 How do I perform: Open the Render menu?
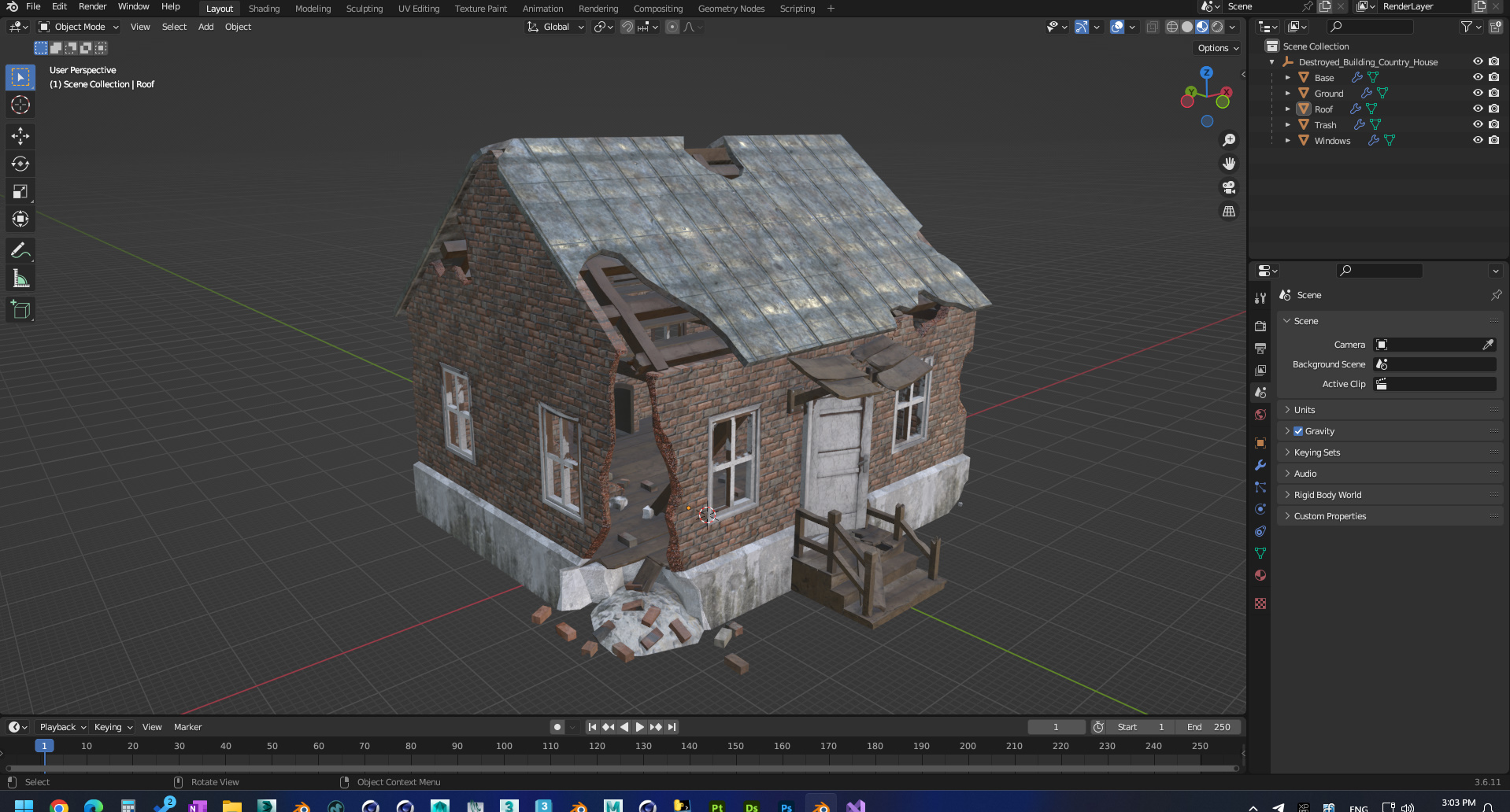tap(92, 6)
